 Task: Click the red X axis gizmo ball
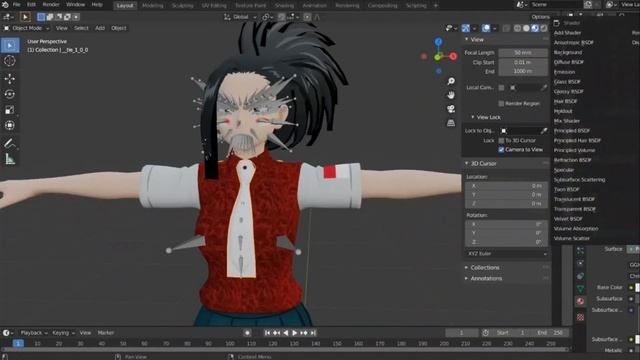click(453, 56)
